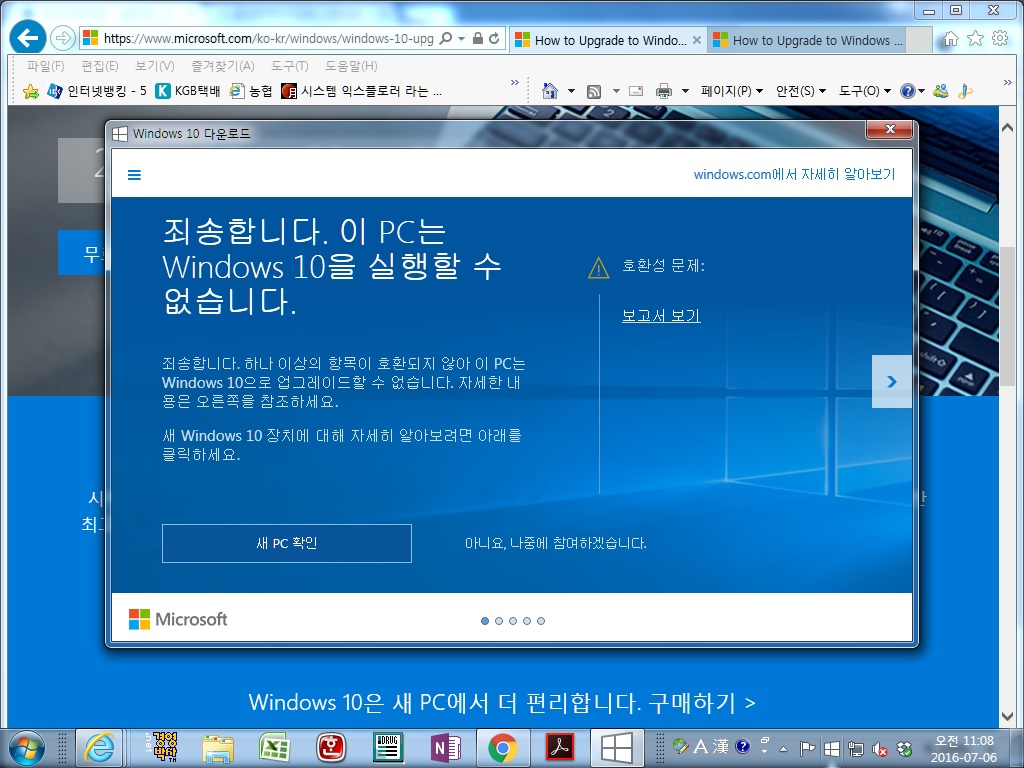Open the KGB택배 favorite link
Viewport: 1024px width, 768px height.
tap(187, 91)
